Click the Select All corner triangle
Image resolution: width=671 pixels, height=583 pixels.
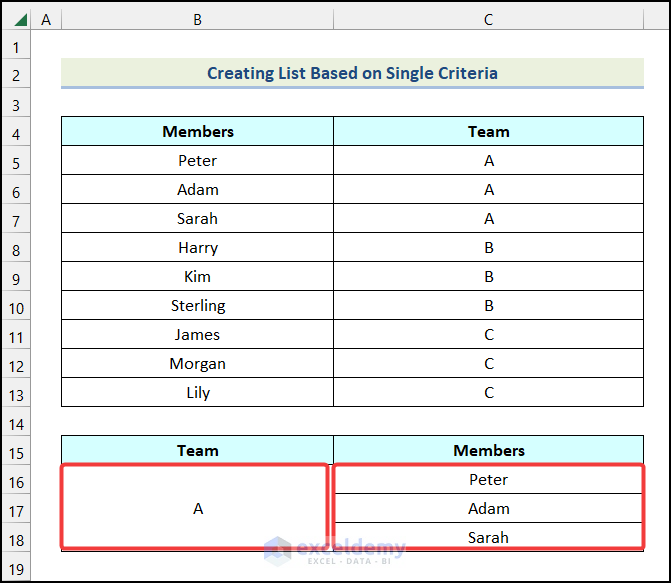(x=19, y=20)
